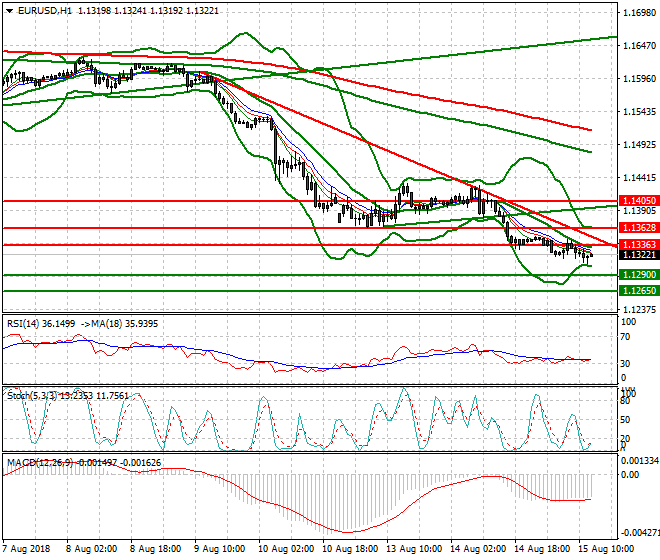
Task: Select the 1.12900 green support level tag
Action: point(638,274)
